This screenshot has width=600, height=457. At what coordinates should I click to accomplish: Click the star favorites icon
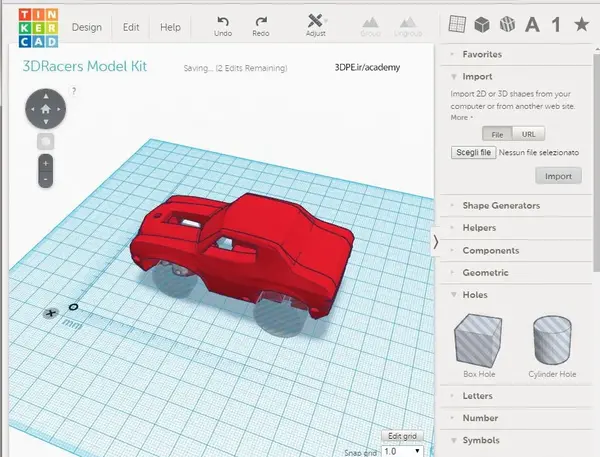582,24
